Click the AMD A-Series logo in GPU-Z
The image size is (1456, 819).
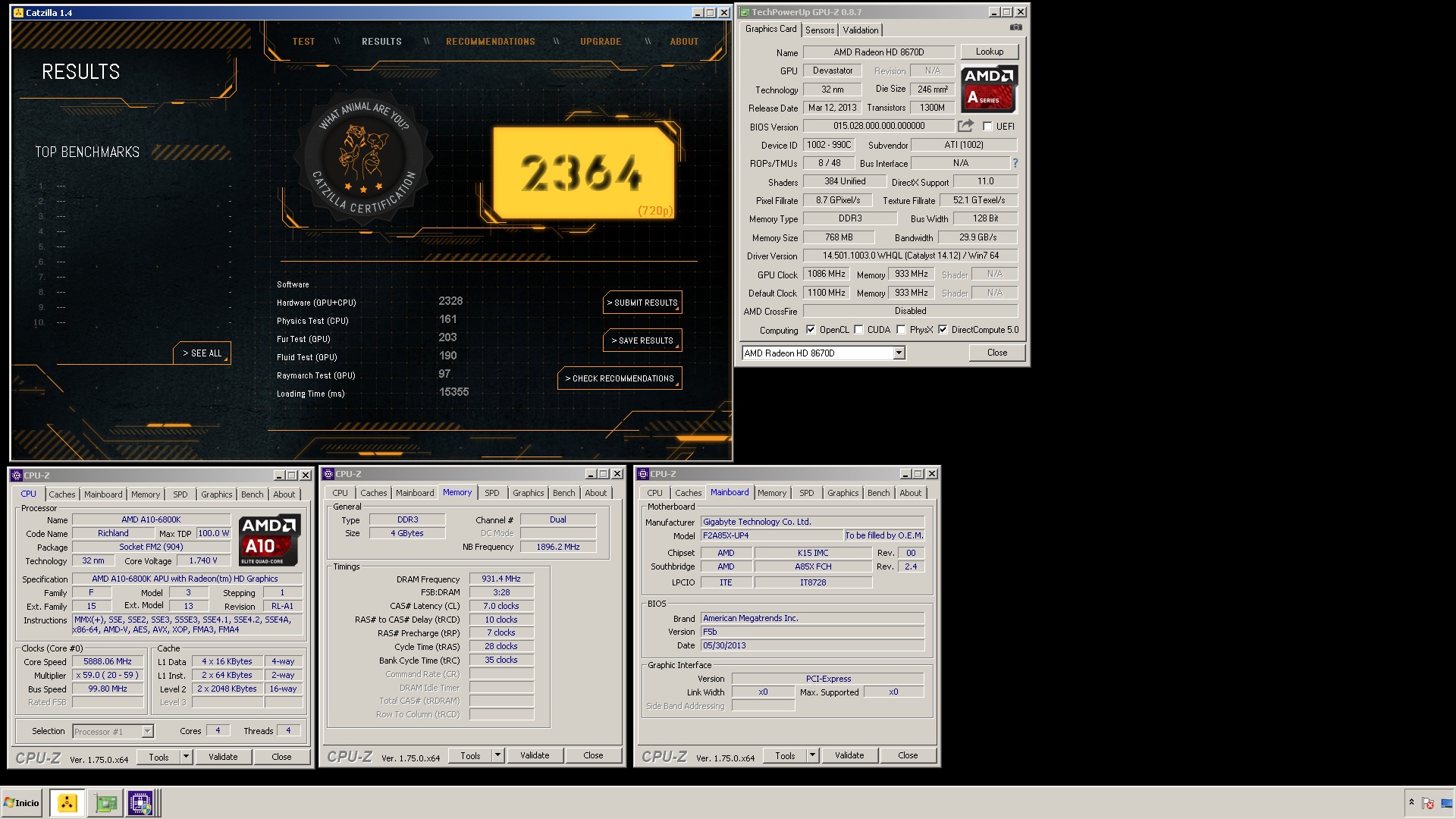point(989,89)
